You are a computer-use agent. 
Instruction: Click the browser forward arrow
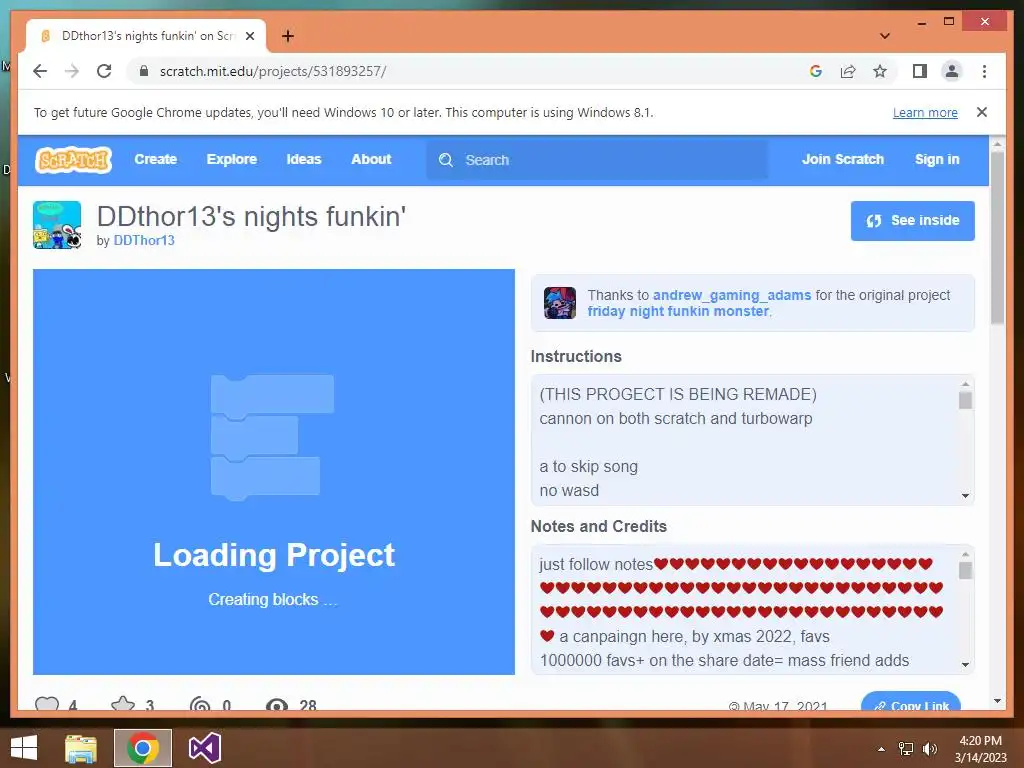pyautogui.click(x=72, y=71)
